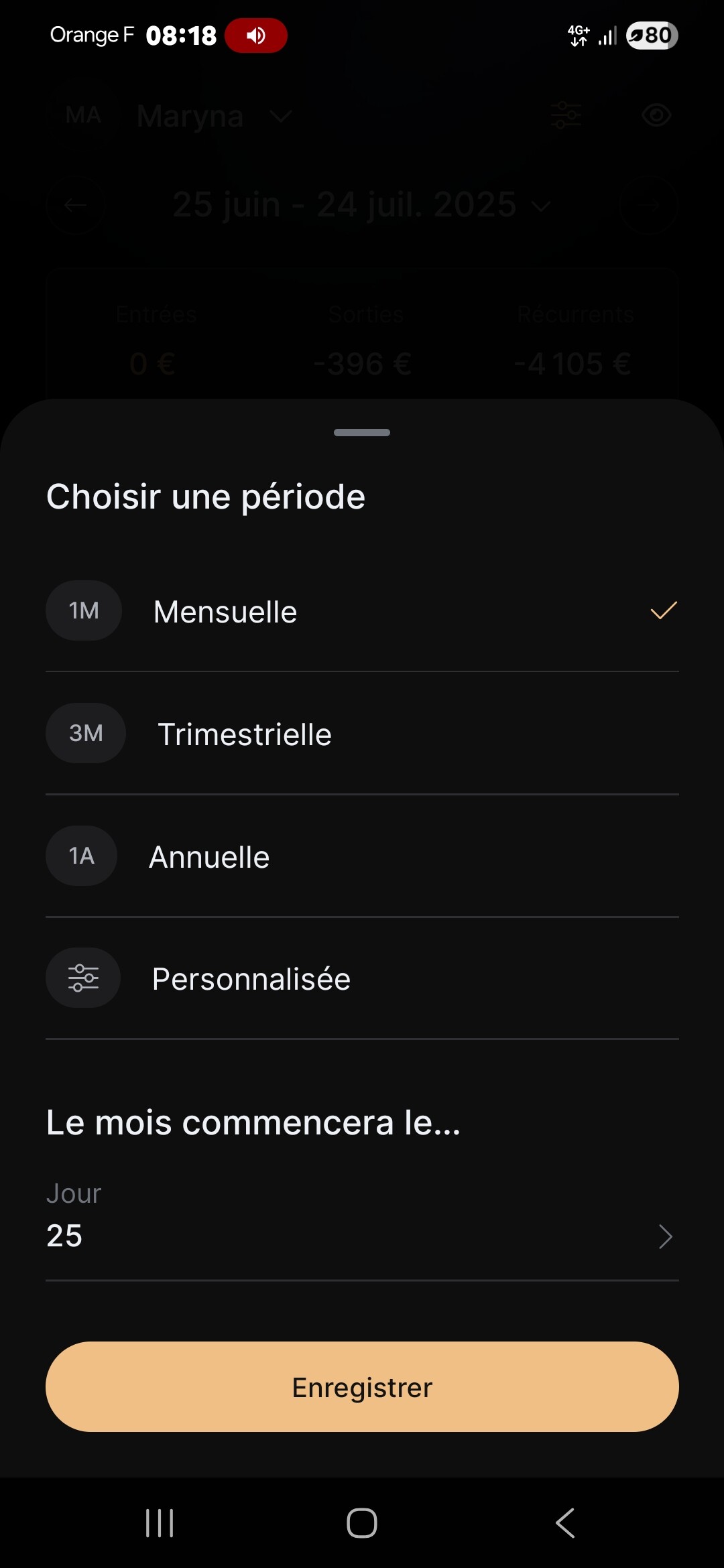Tap the red sound indicator in status bar

click(256, 36)
